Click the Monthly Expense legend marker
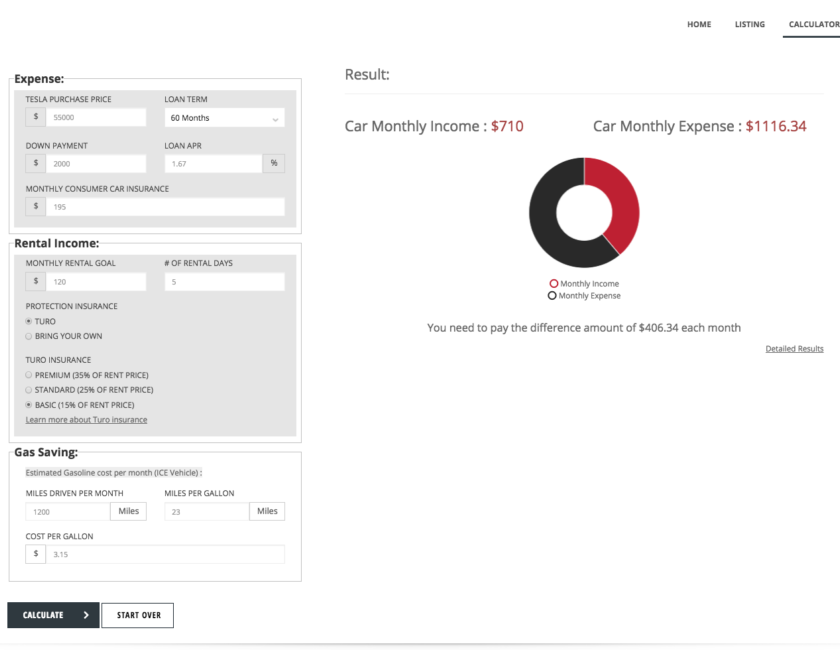Image resolution: width=840 pixels, height=650 pixels. tap(552, 296)
